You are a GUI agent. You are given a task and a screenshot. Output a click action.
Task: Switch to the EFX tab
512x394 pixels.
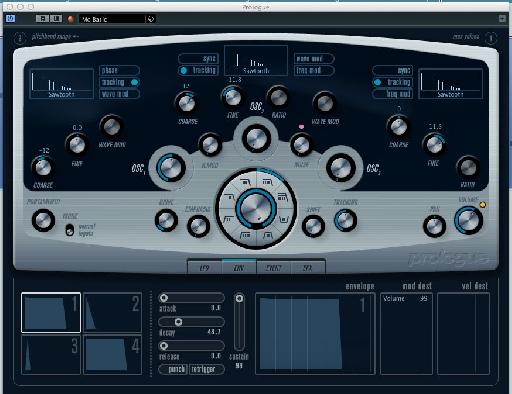click(x=308, y=267)
